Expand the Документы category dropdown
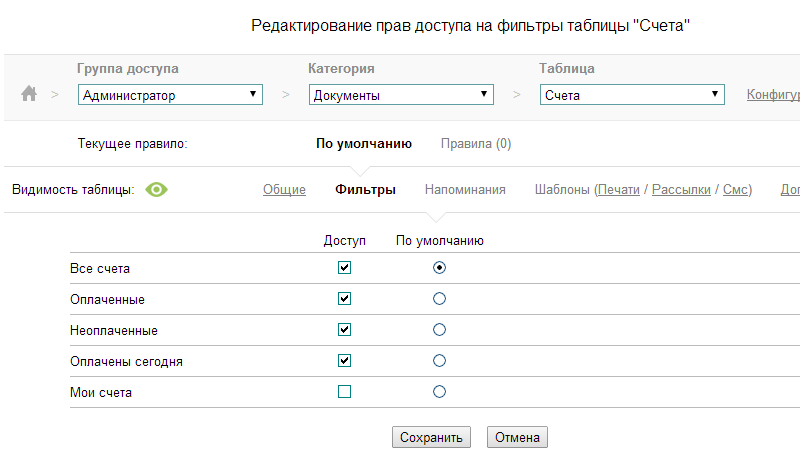 pos(401,96)
